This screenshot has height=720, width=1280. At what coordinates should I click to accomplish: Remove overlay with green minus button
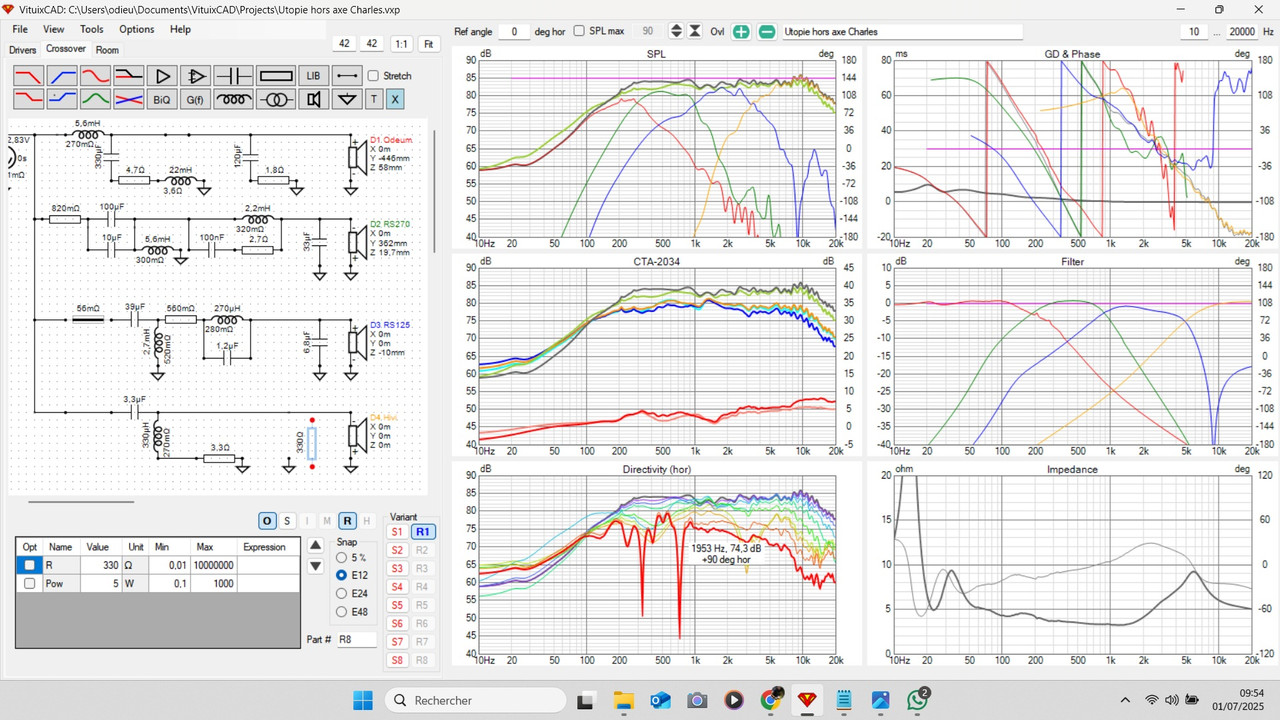coord(767,32)
